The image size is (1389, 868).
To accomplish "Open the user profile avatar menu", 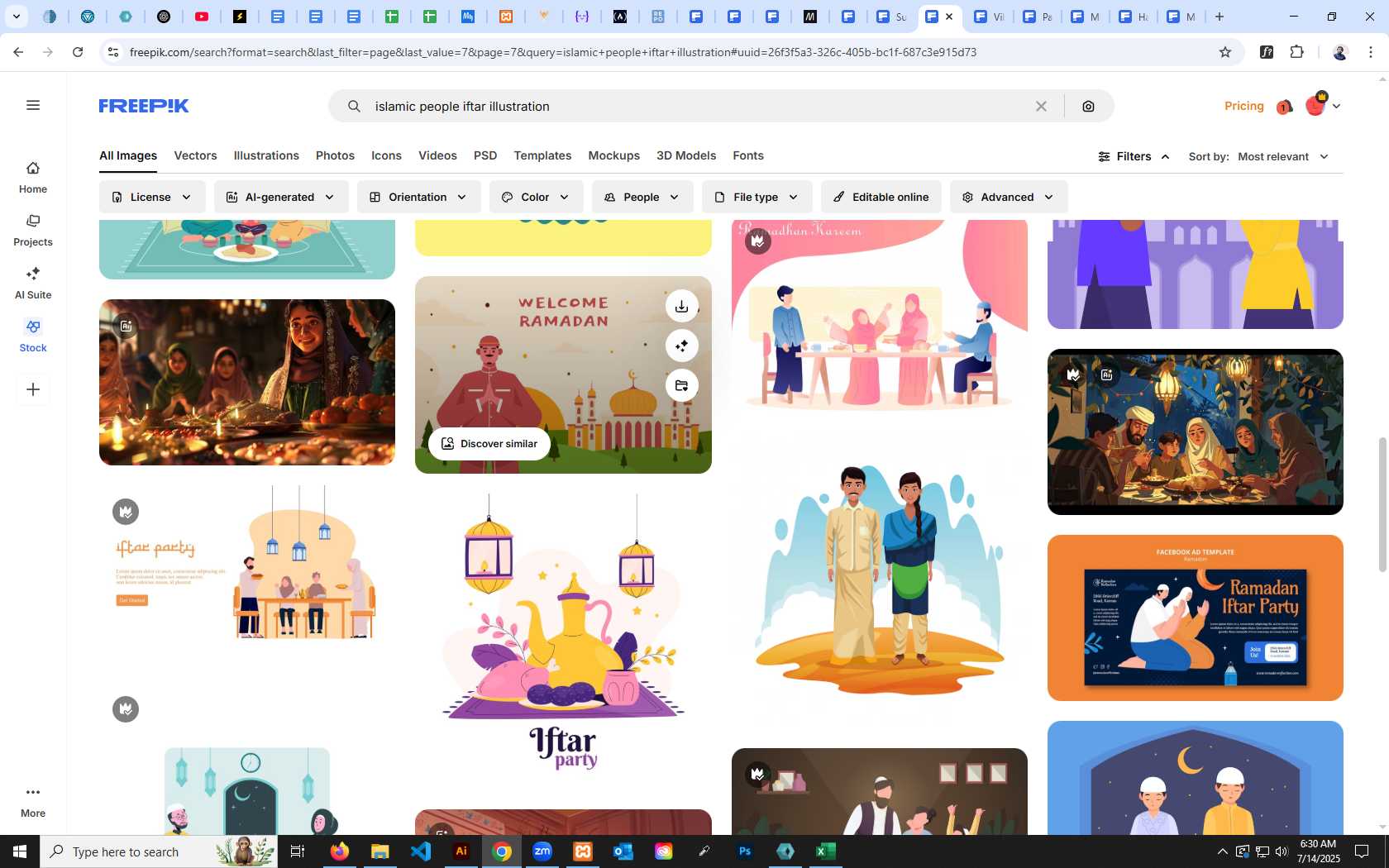I will [1322, 105].
